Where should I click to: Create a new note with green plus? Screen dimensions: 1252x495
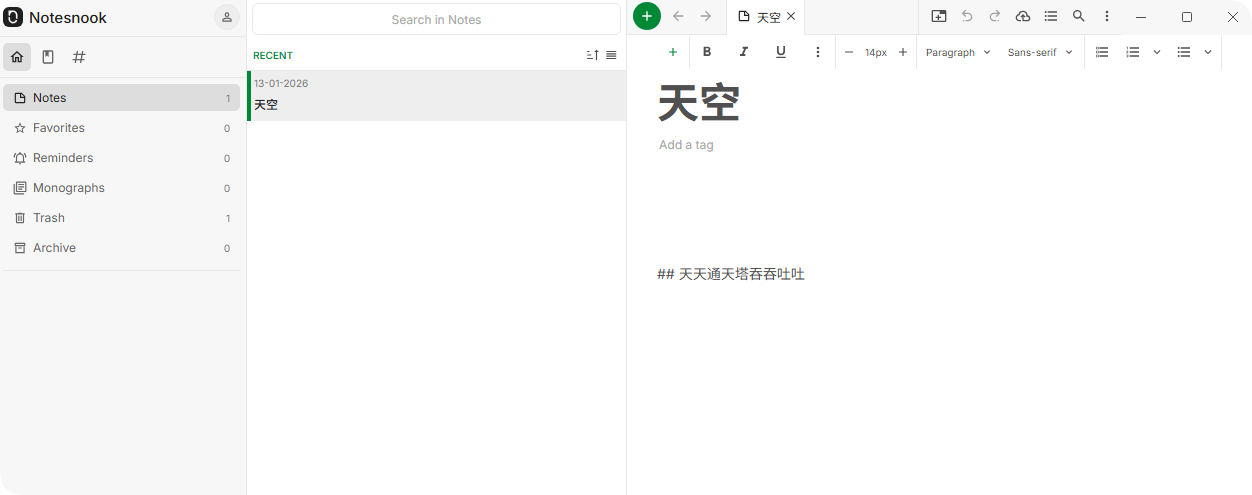click(647, 16)
